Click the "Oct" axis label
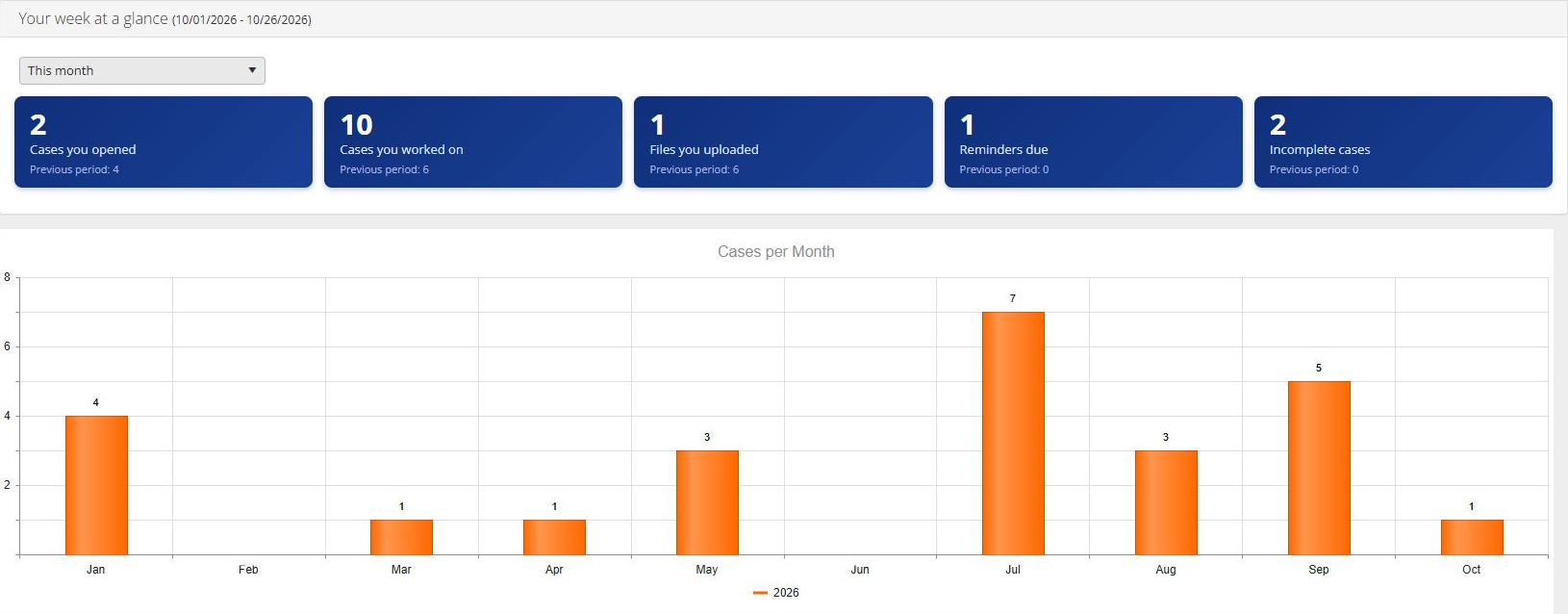 (x=1472, y=570)
